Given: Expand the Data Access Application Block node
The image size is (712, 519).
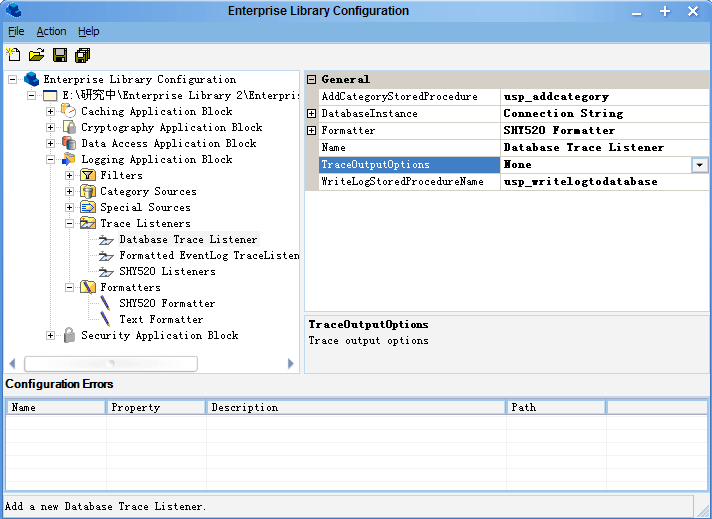Looking at the screenshot, I should [x=50, y=143].
